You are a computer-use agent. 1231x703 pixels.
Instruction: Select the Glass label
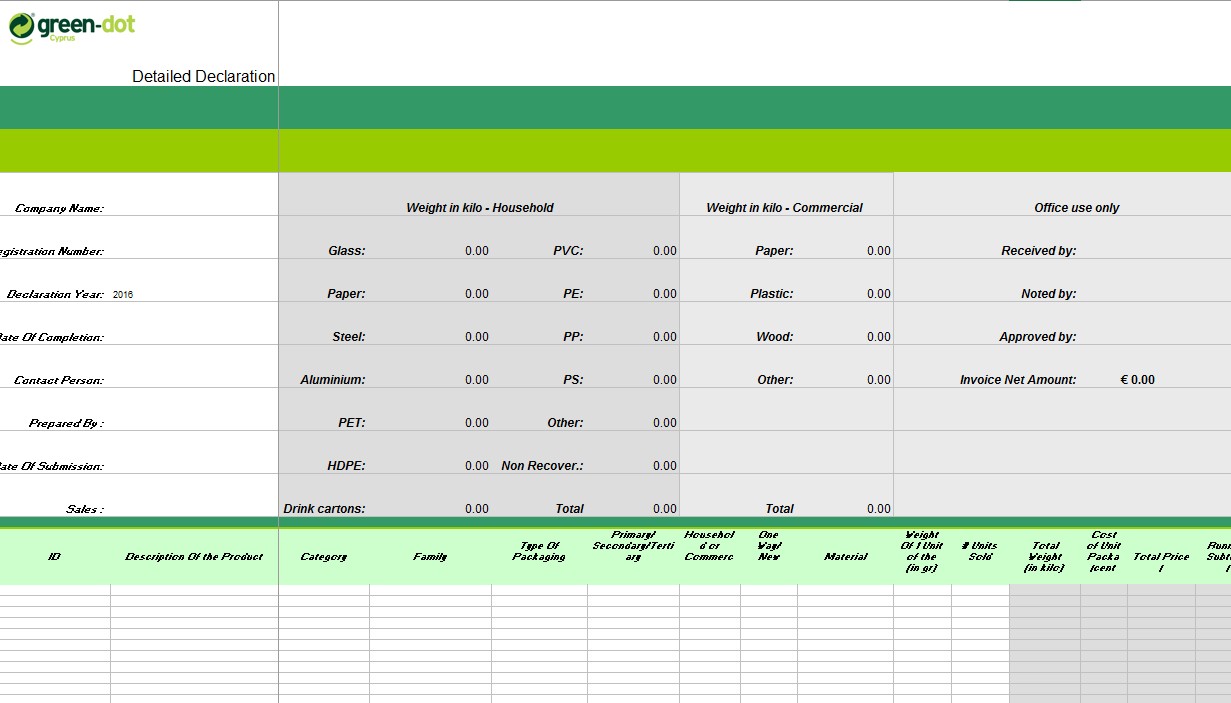click(x=347, y=251)
